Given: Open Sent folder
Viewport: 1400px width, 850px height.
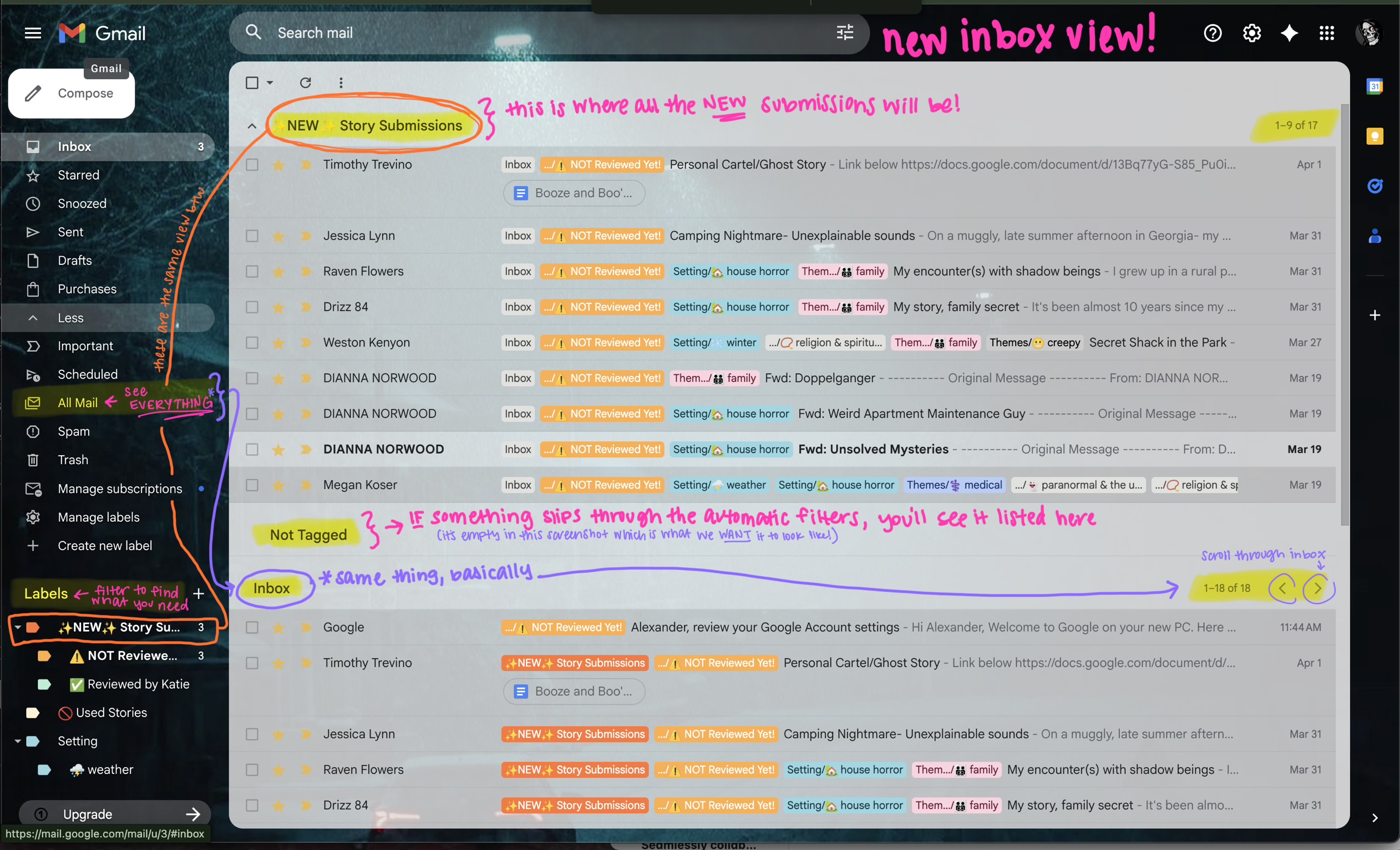Looking at the screenshot, I should [x=108, y=232].
